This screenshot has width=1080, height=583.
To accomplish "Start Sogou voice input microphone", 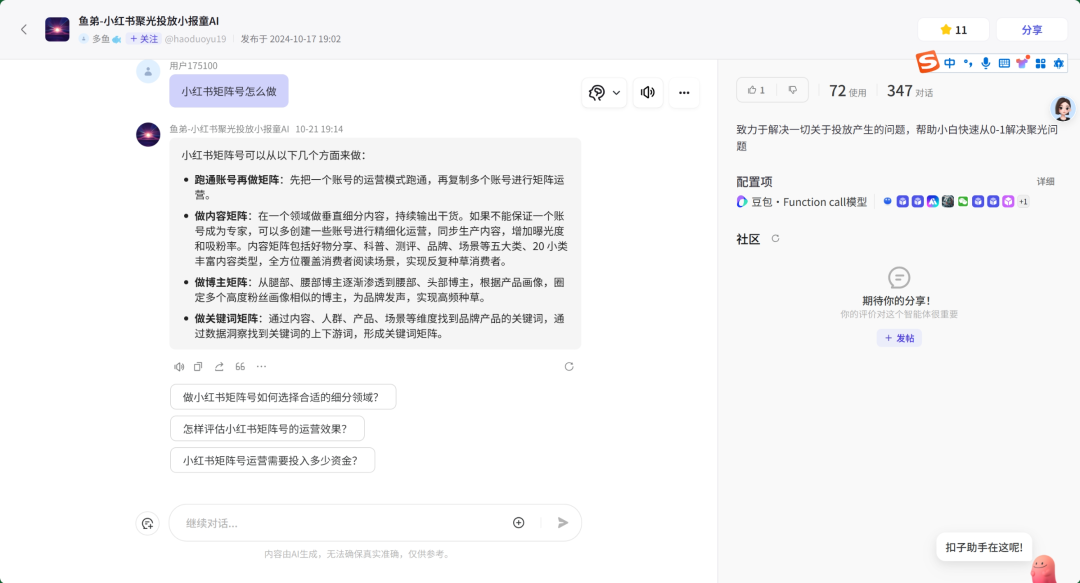I will tap(986, 63).
